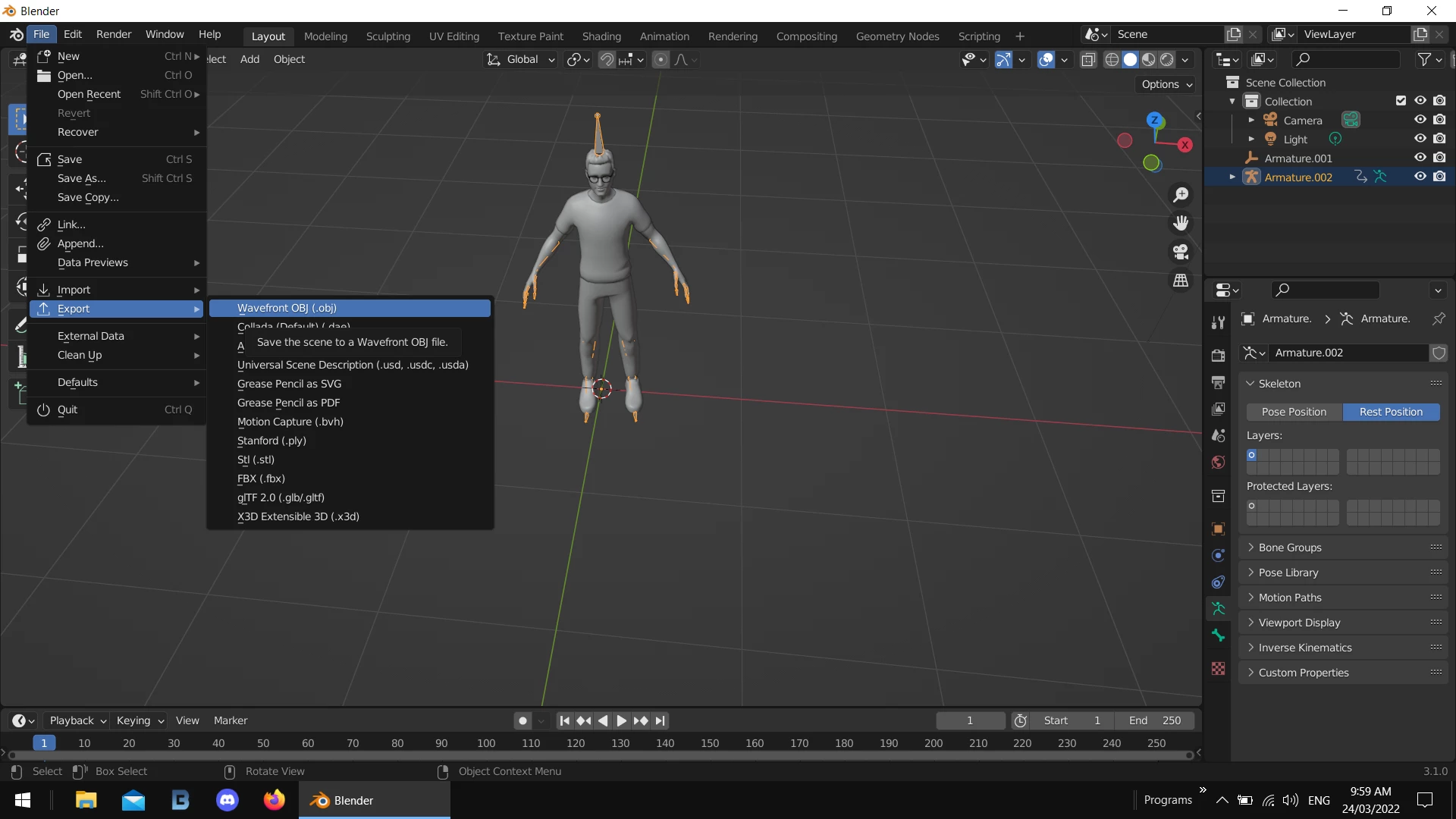The width and height of the screenshot is (1456, 819).
Task: Switch to orthographic grid view icon
Action: (1181, 281)
